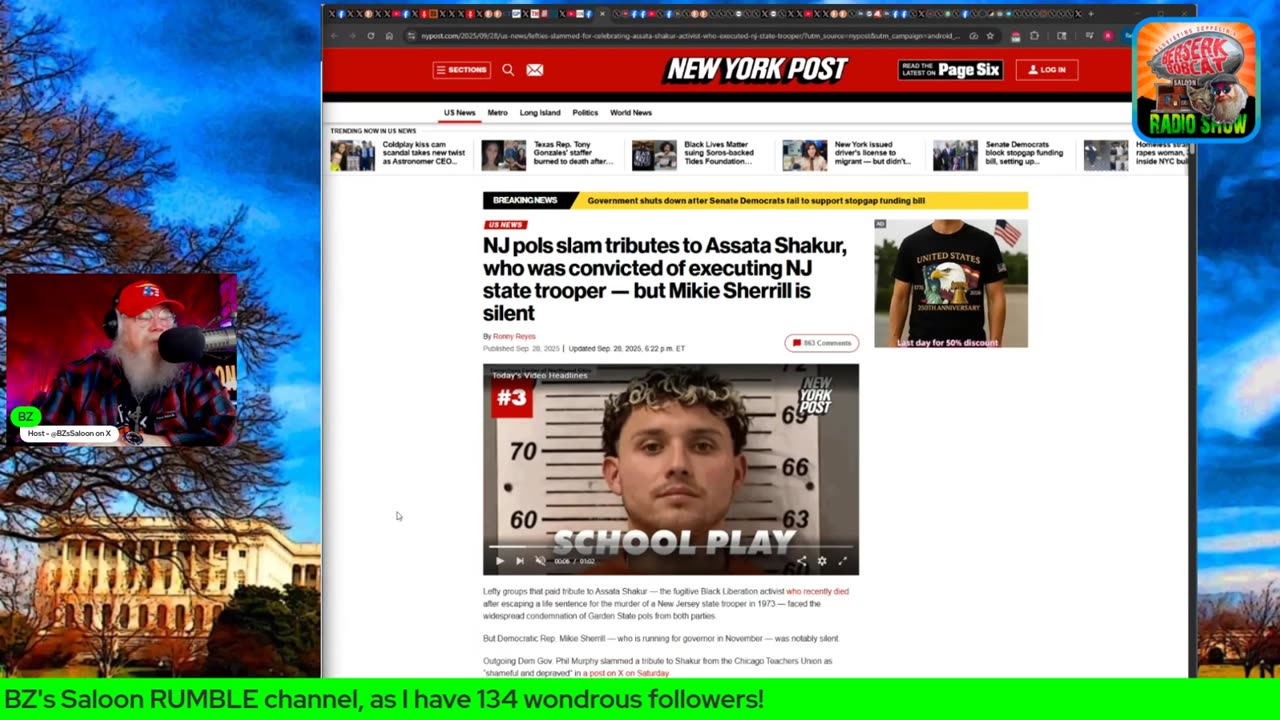Click the Log In button
The height and width of the screenshot is (720, 1280).
point(1047,70)
